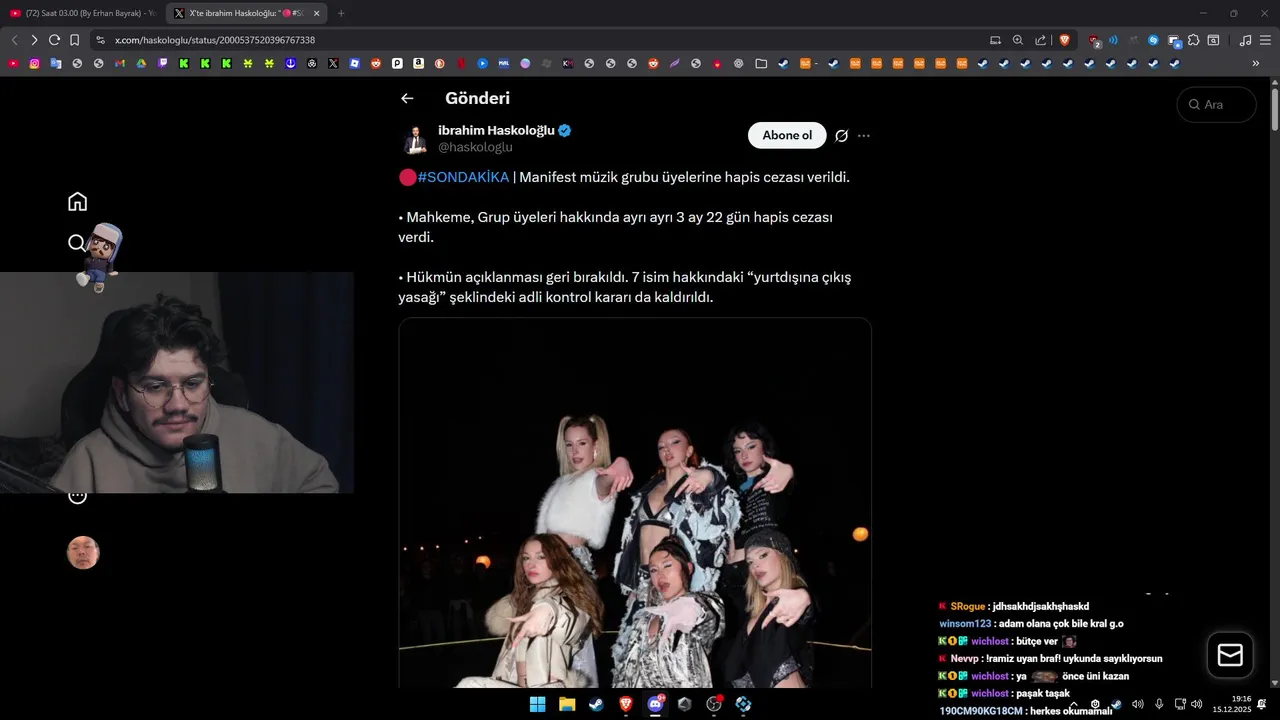
Task: Open the Amazon bookmark
Action: tap(418, 63)
